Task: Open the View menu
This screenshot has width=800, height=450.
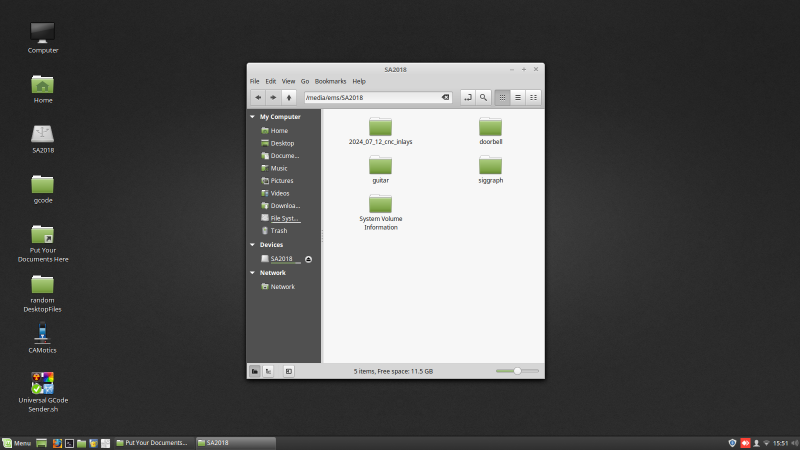Action: click(288, 81)
